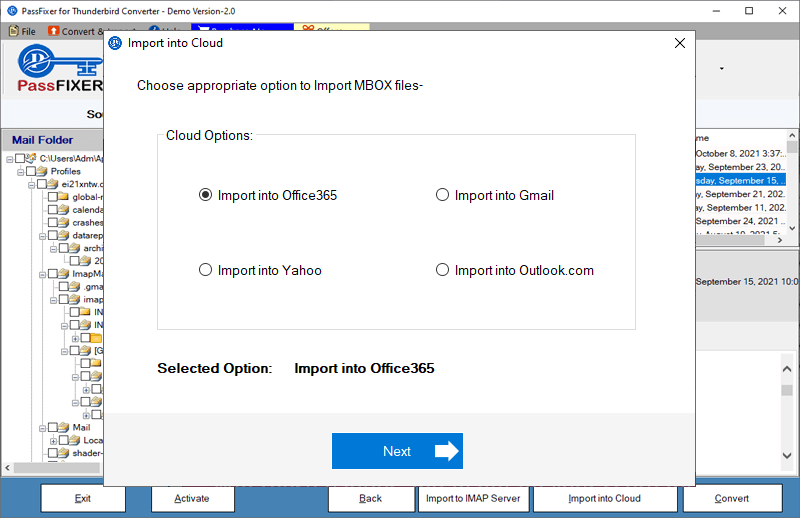Click the Import into Cloud bottom button
Screen dimensions: 800x518
(605, 499)
